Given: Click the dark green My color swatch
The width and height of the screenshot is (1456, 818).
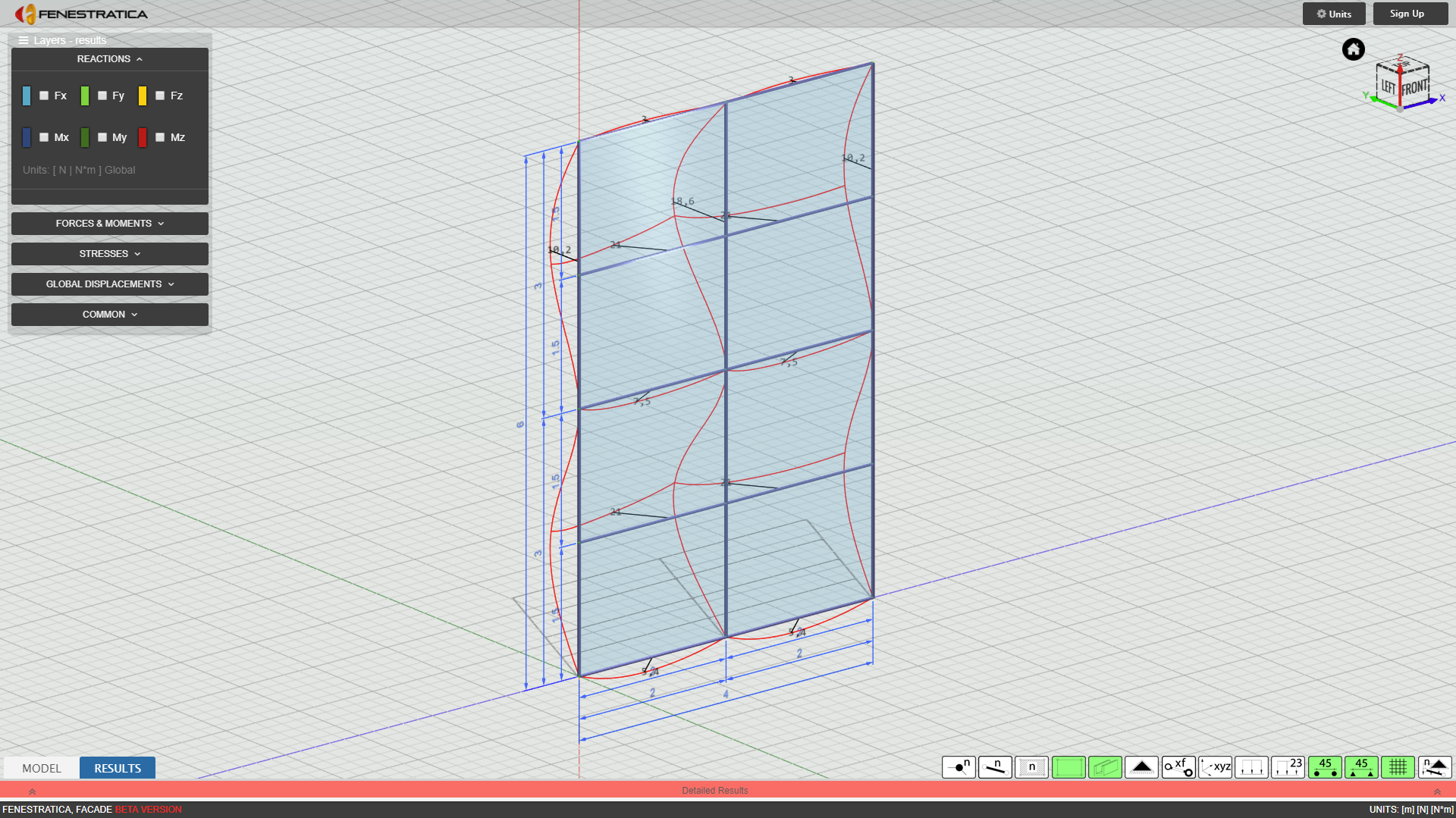Looking at the screenshot, I should pos(85,137).
